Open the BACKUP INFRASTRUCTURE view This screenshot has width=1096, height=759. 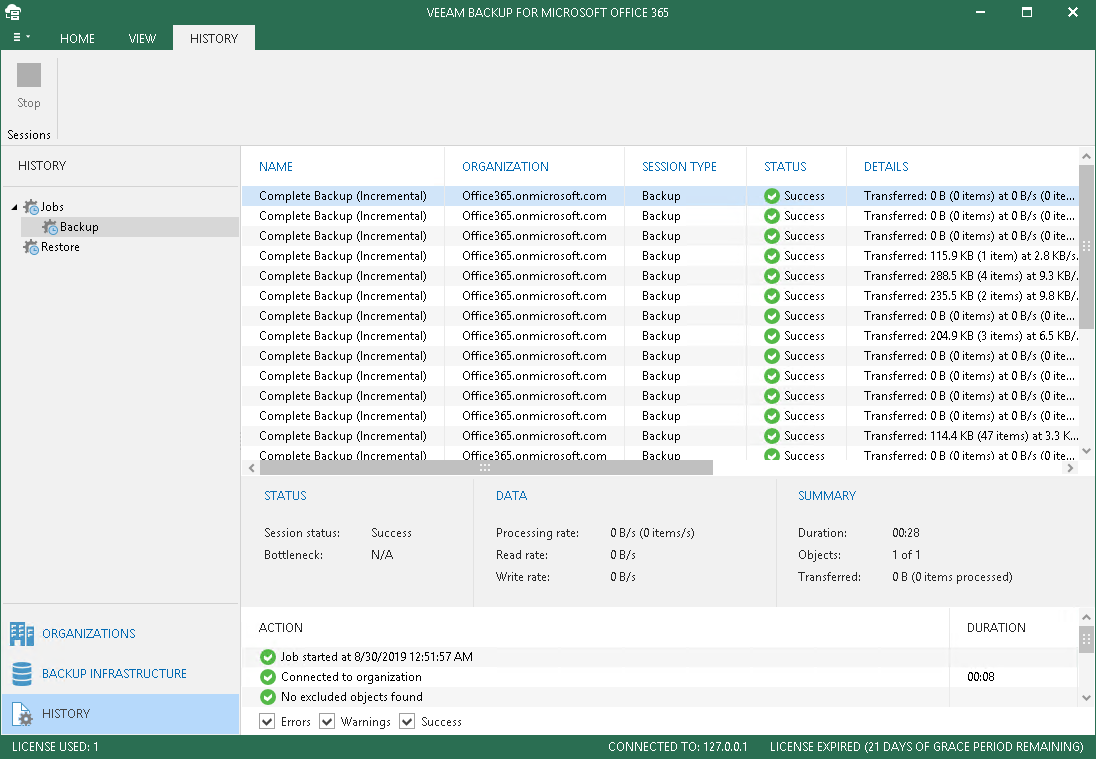click(x=114, y=674)
